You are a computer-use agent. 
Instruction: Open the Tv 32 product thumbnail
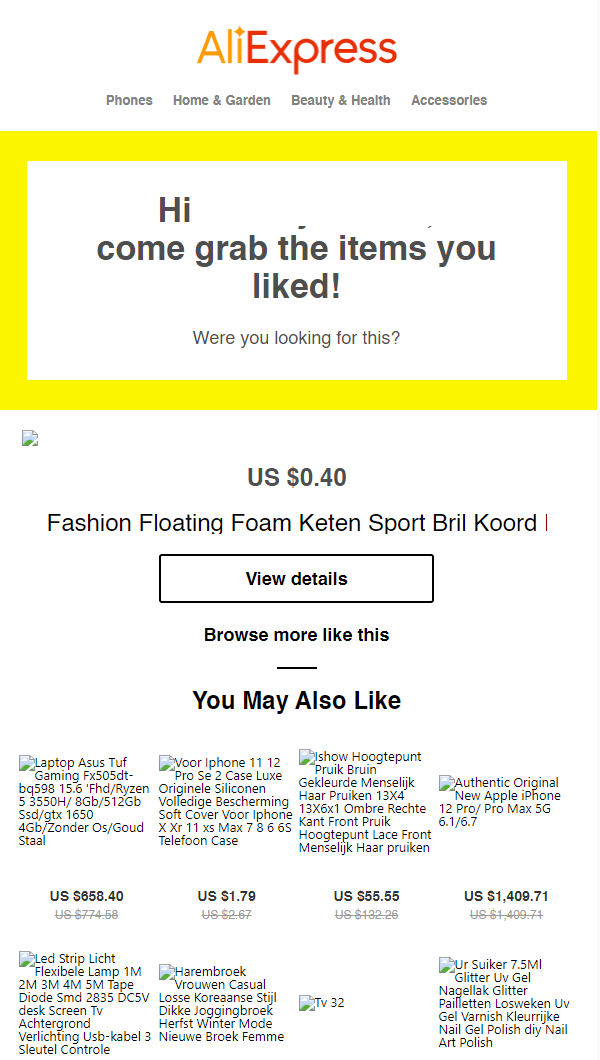coord(322,1003)
